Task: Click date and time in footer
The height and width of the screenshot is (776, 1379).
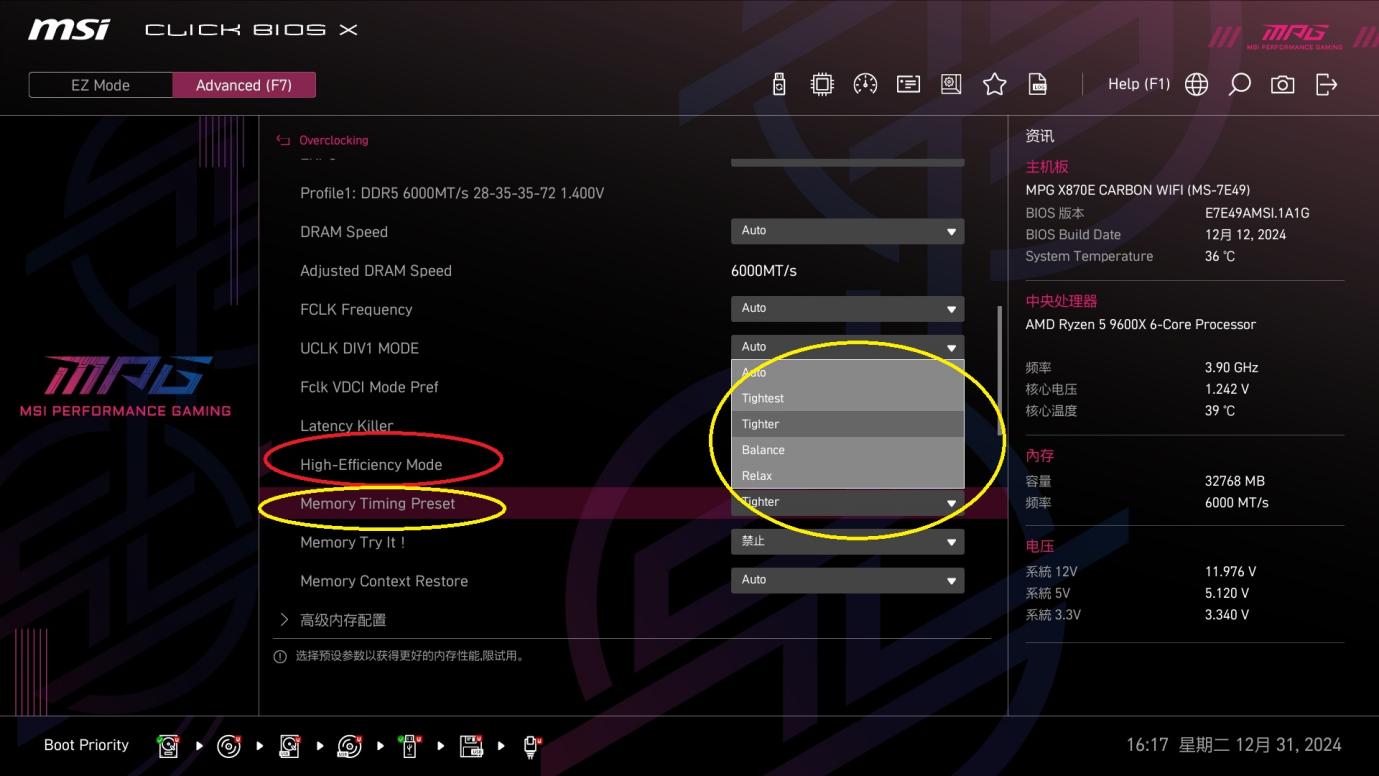Action: tap(1234, 745)
